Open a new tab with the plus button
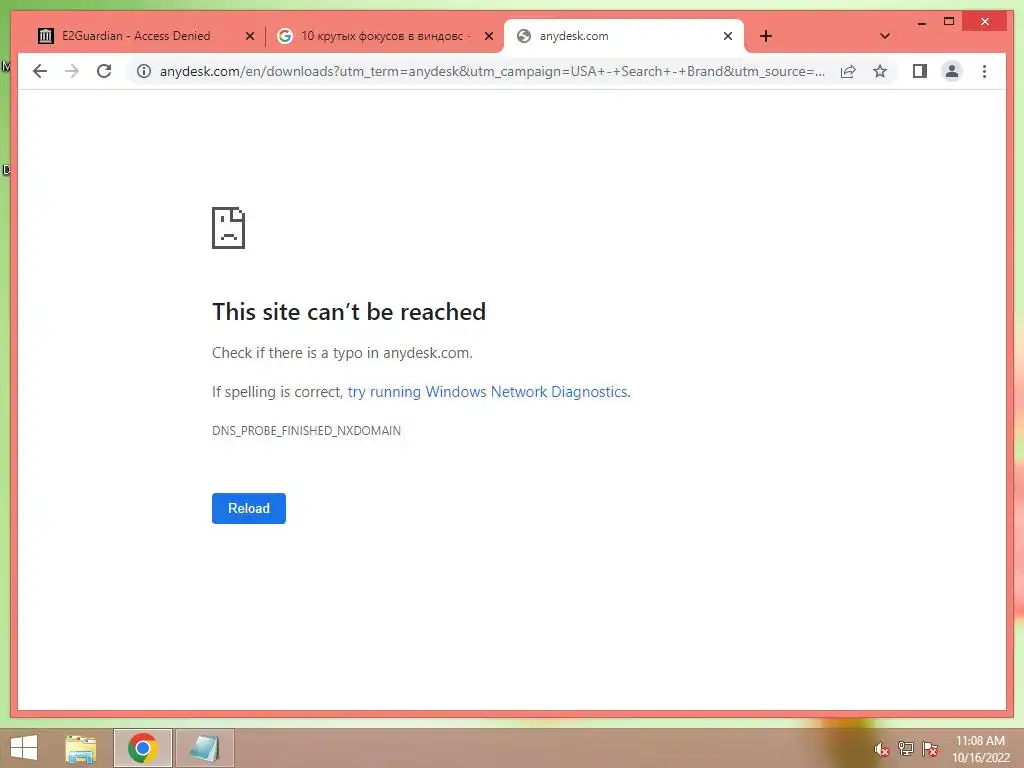1024x768 pixels. (x=766, y=36)
